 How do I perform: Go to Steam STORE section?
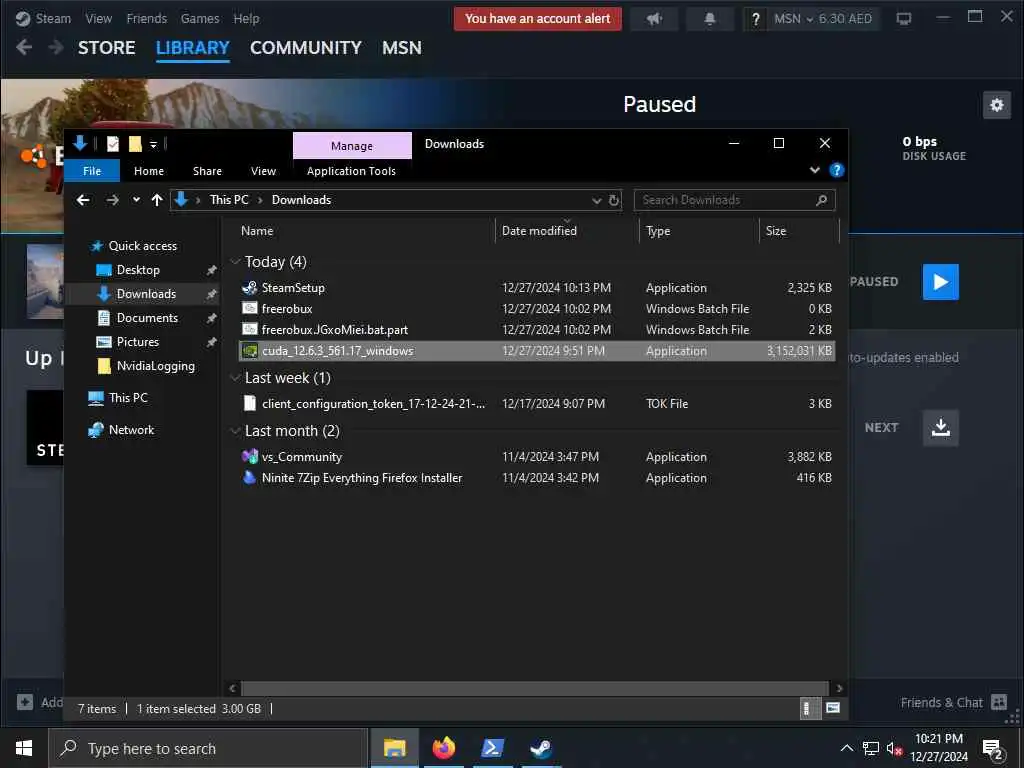pos(106,48)
